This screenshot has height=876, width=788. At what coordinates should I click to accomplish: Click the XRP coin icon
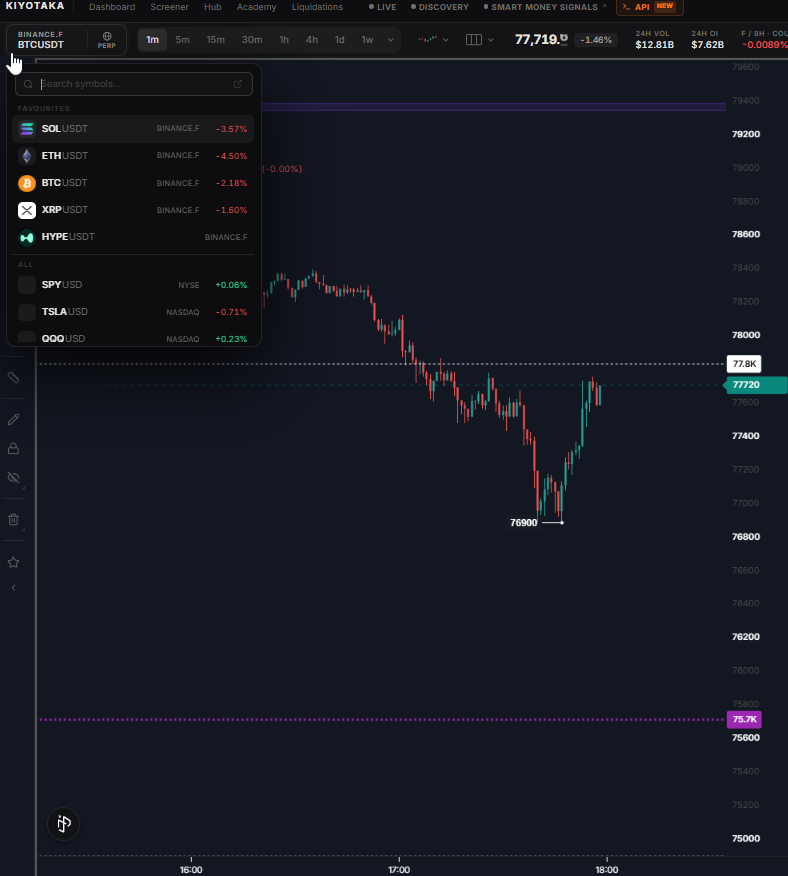point(27,210)
